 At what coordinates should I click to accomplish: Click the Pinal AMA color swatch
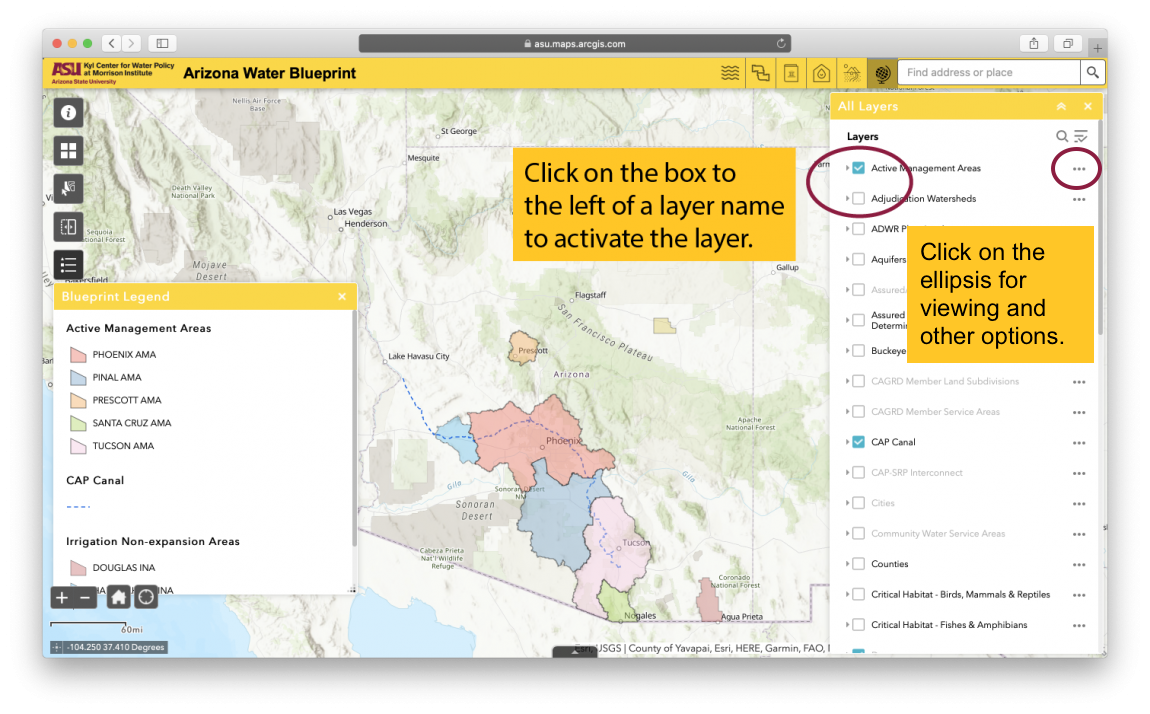(x=78, y=378)
